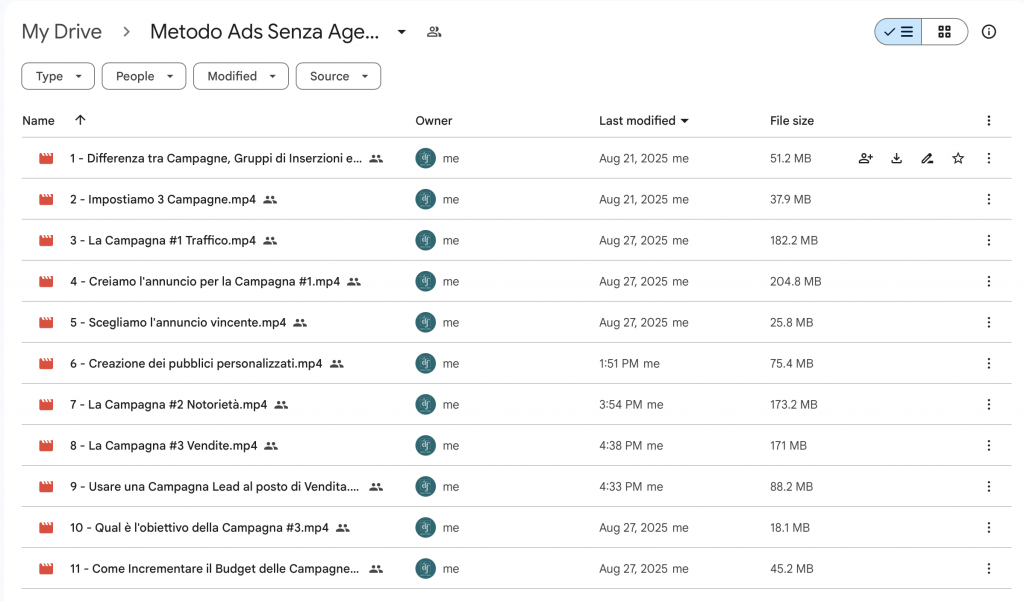1024x601 pixels.
Task: Open the view details info icon
Action: tap(989, 32)
